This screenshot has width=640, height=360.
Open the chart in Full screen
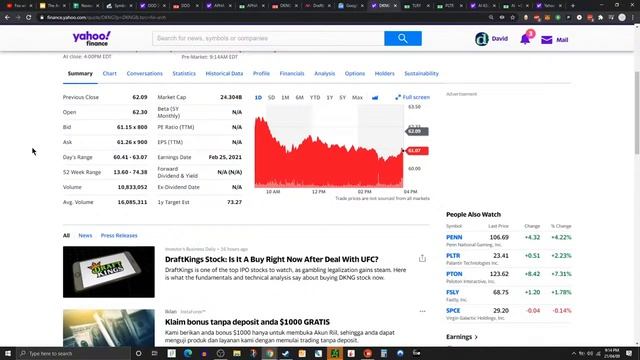[412, 97]
